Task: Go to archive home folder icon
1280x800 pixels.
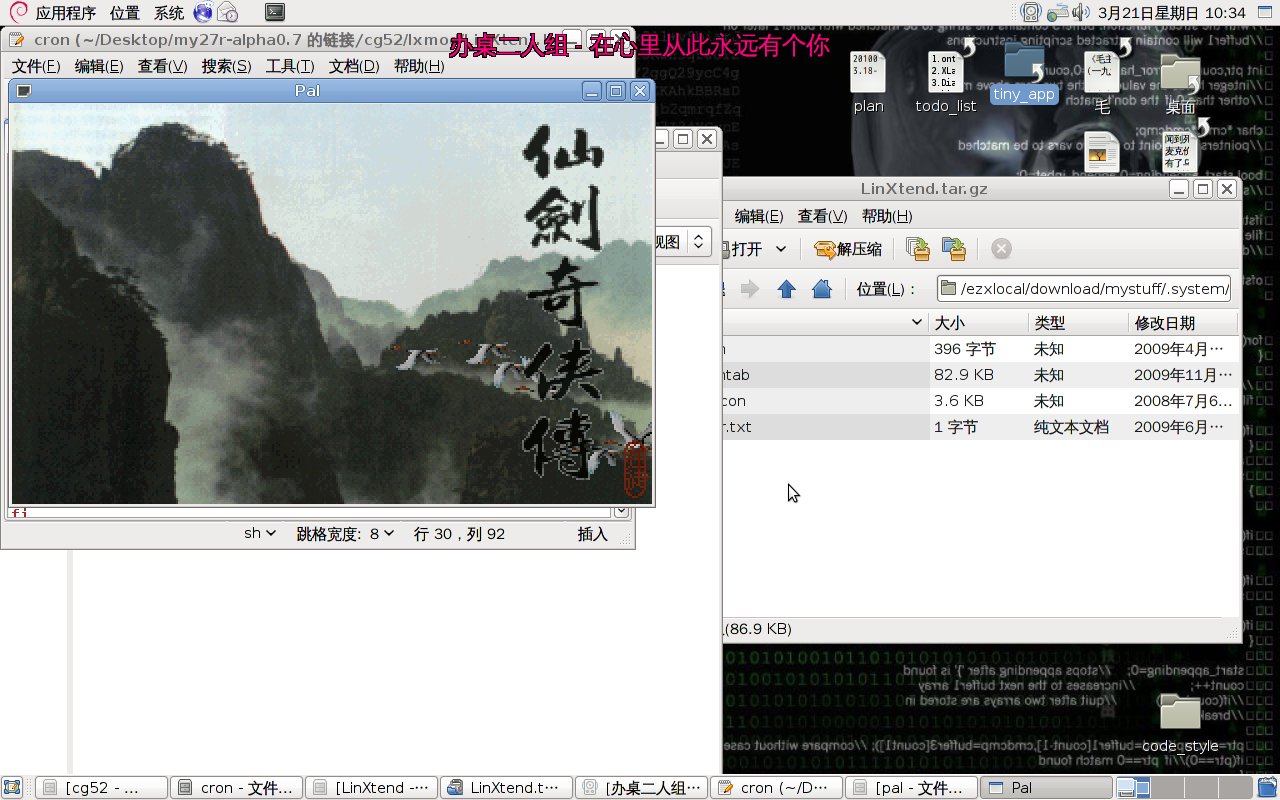Action: 822,289
